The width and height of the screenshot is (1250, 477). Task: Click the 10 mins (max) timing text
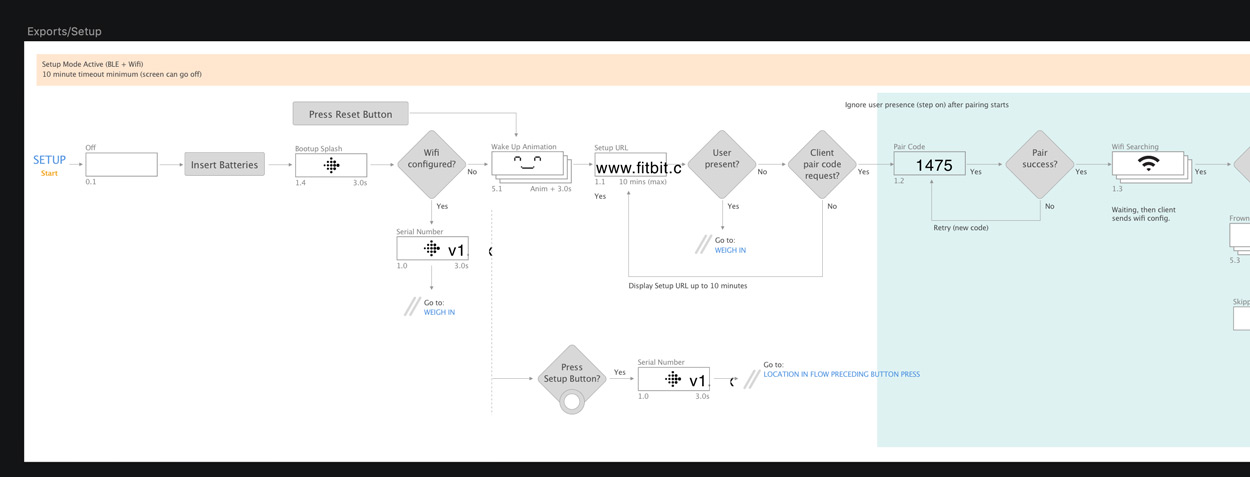[643, 182]
